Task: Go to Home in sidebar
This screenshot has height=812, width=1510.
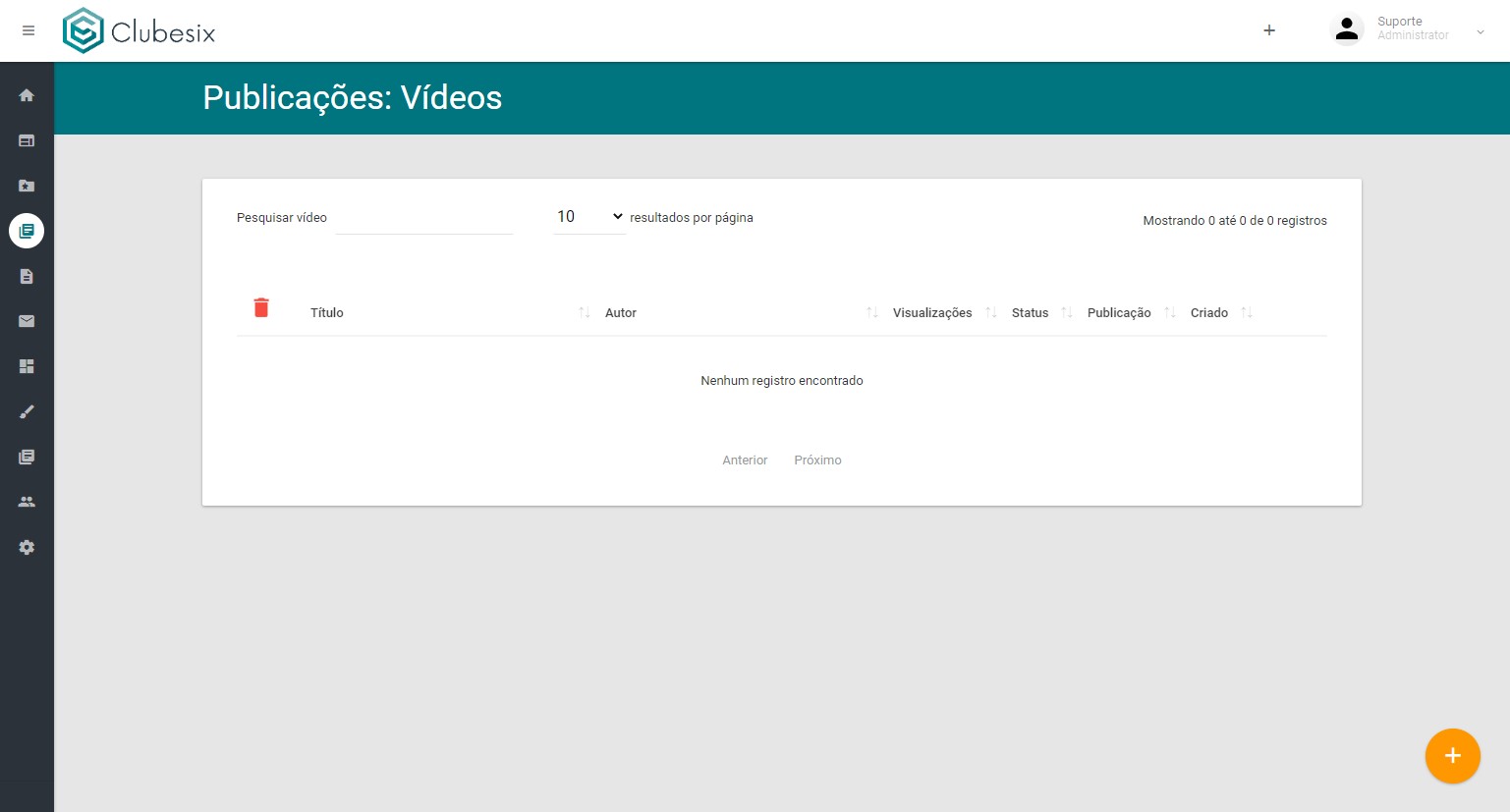Action: click(27, 95)
